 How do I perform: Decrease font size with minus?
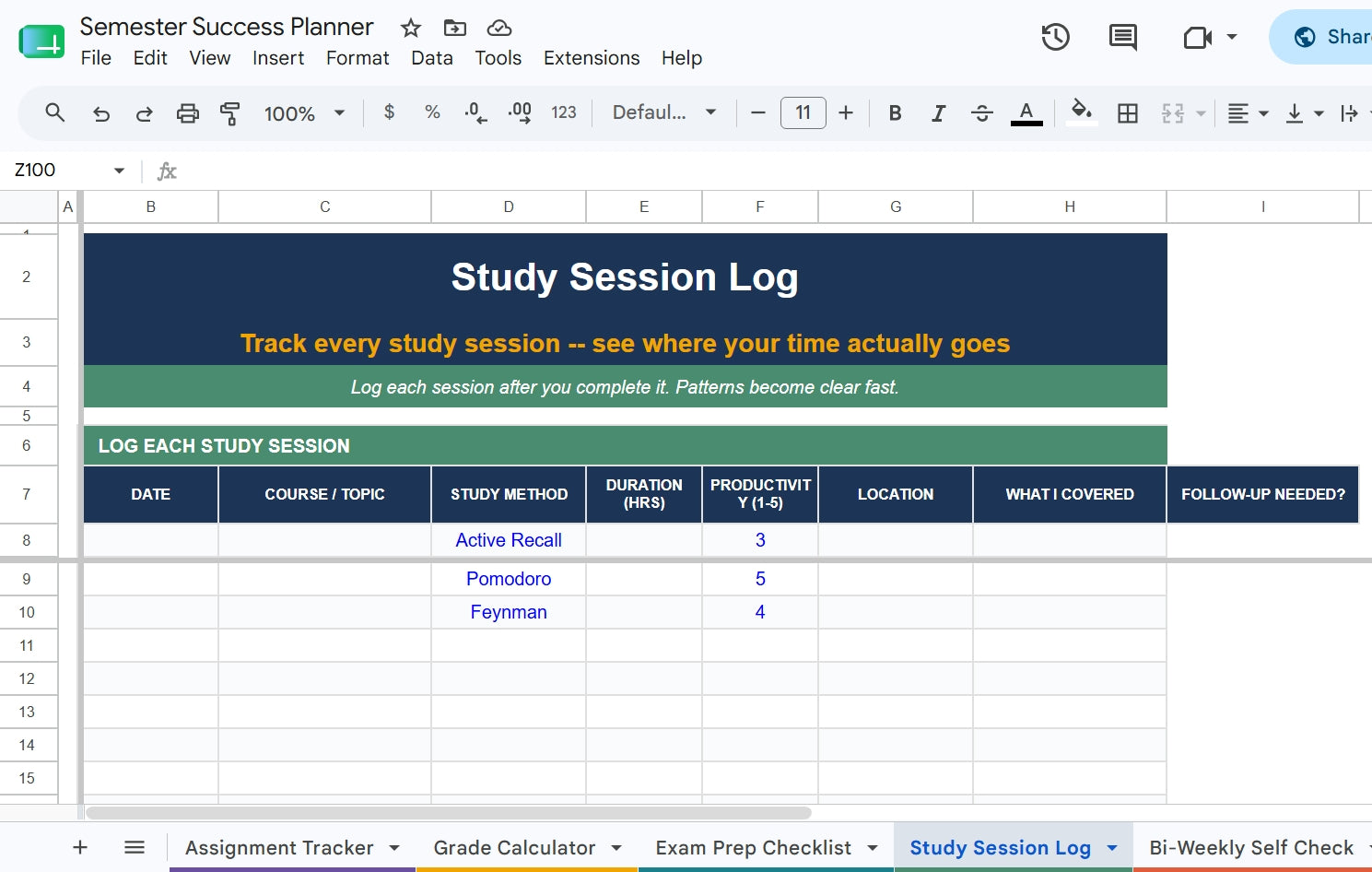click(x=758, y=112)
